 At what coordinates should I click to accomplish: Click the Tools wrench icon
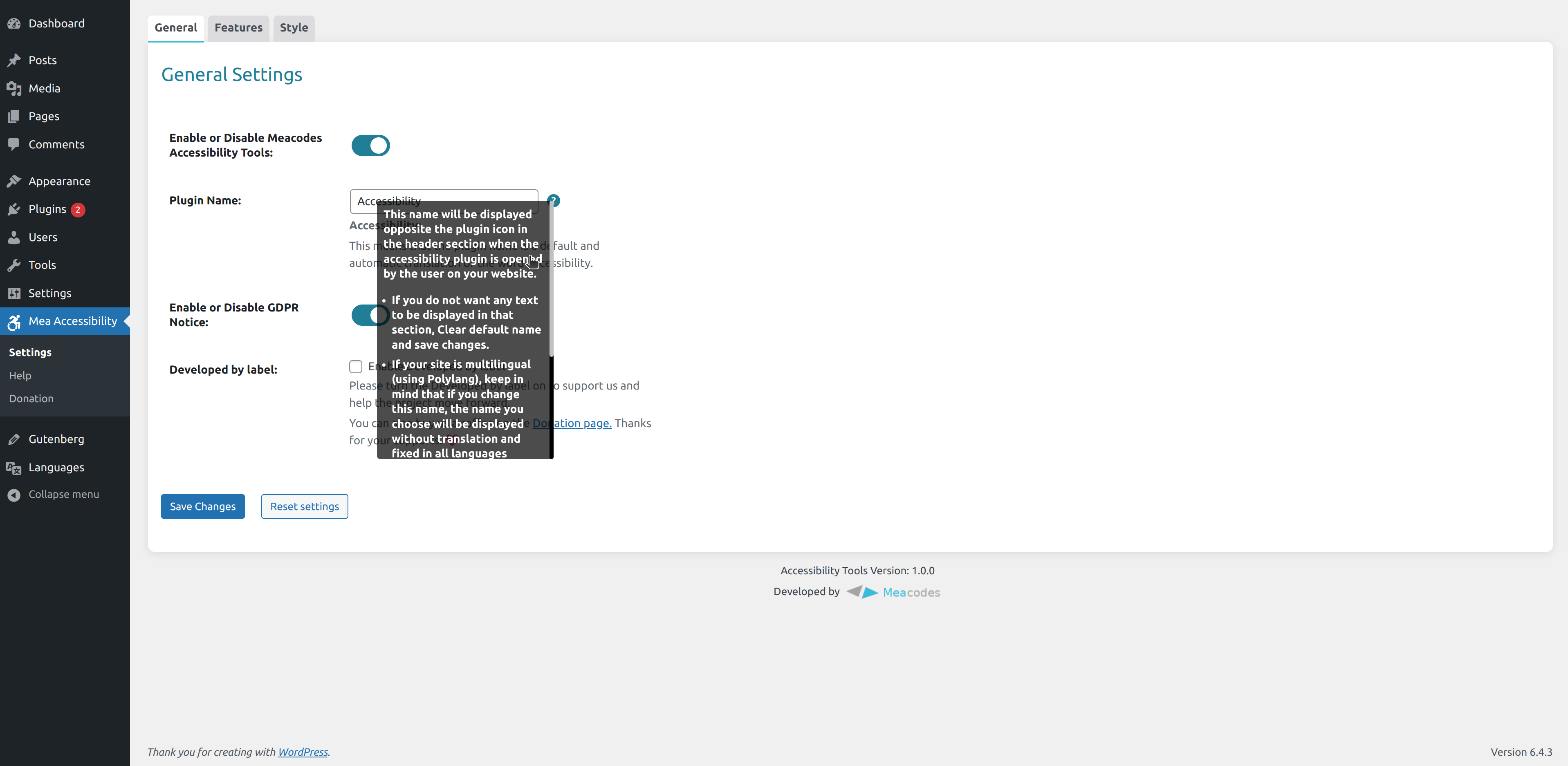[x=14, y=265]
